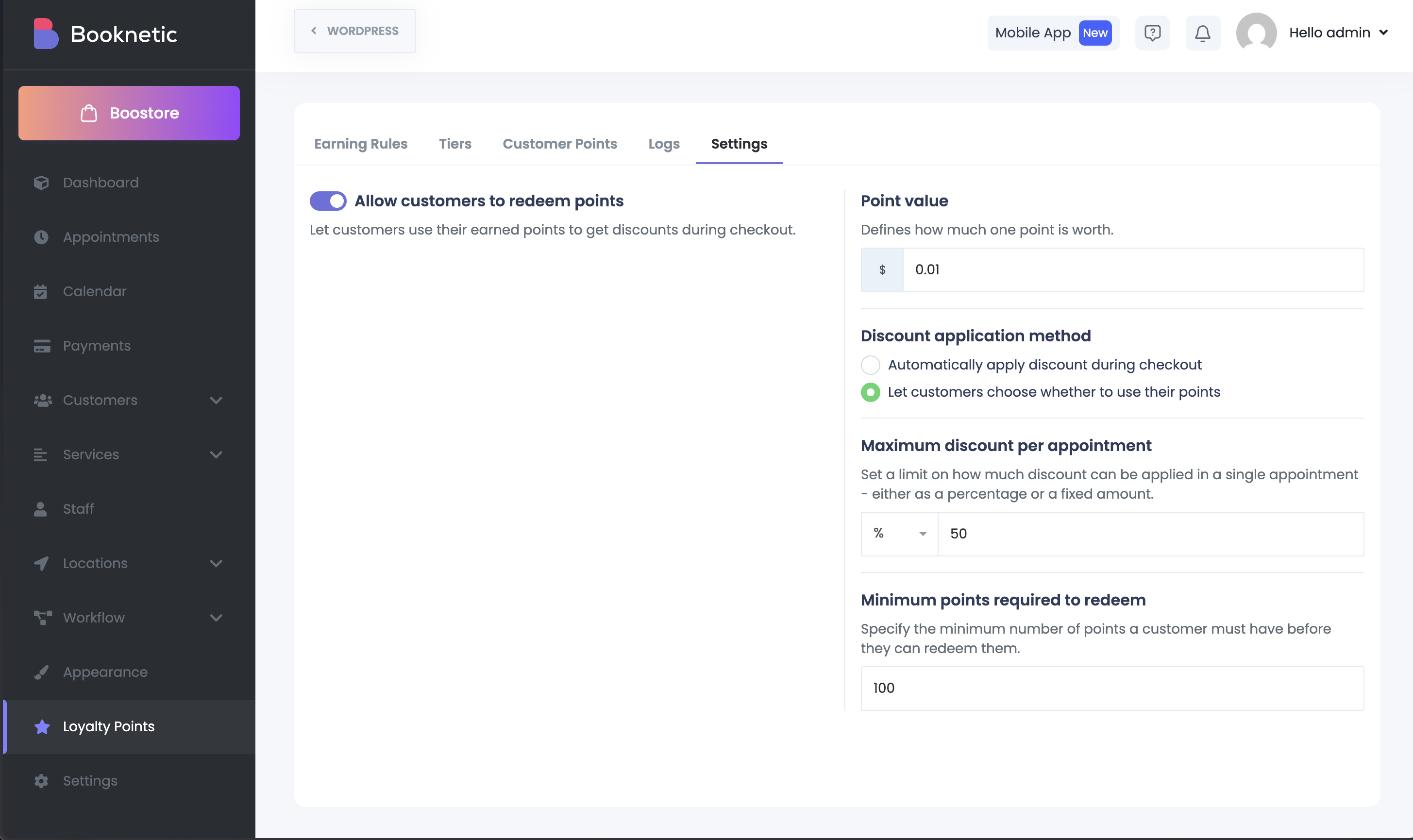Click the Point value input field
1413x840 pixels.
(x=1132, y=270)
